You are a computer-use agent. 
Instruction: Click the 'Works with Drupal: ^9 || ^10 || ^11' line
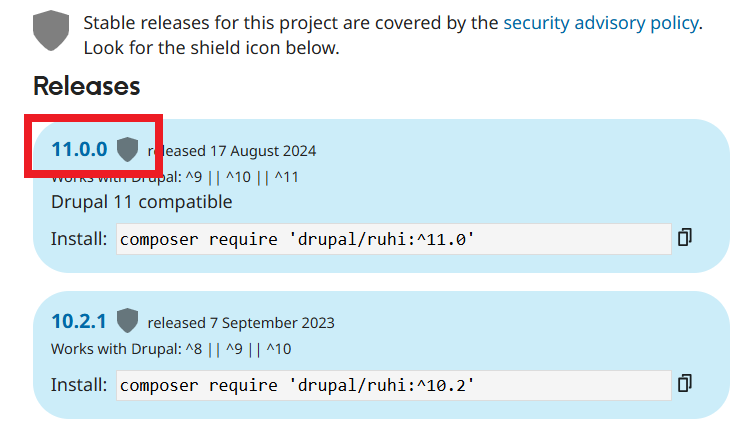[x=175, y=177]
